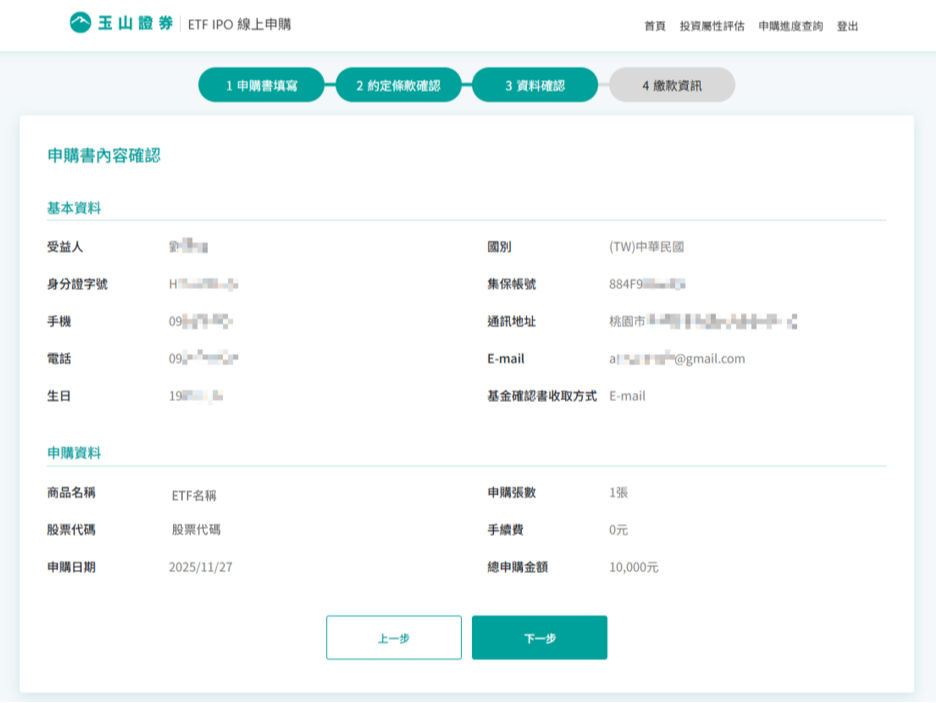Viewport: 936px width, 703px height.
Task: Open 申購進度查詢 in the navigation
Action: [790, 27]
